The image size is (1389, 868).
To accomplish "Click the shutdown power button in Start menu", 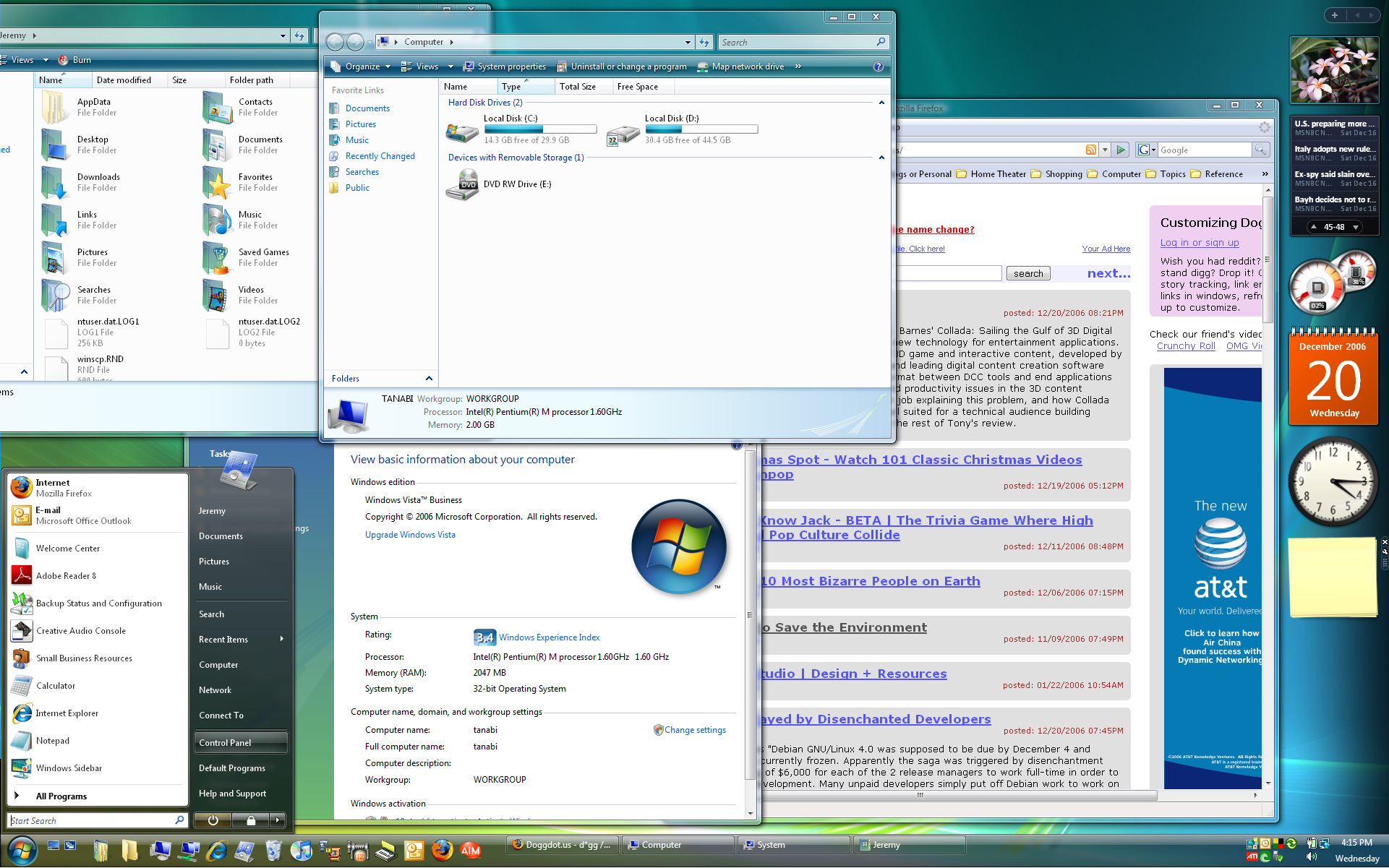I will (x=213, y=820).
